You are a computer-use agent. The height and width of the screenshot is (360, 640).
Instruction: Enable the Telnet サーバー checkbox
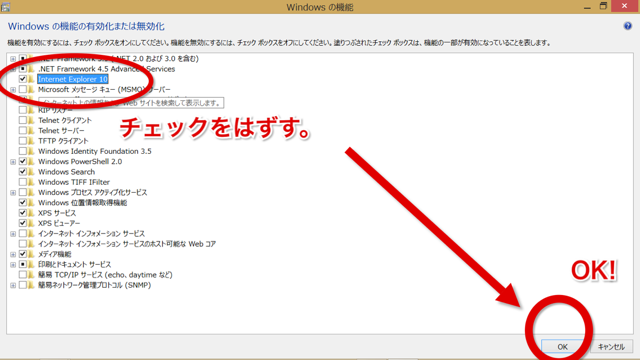click(x=23, y=131)
